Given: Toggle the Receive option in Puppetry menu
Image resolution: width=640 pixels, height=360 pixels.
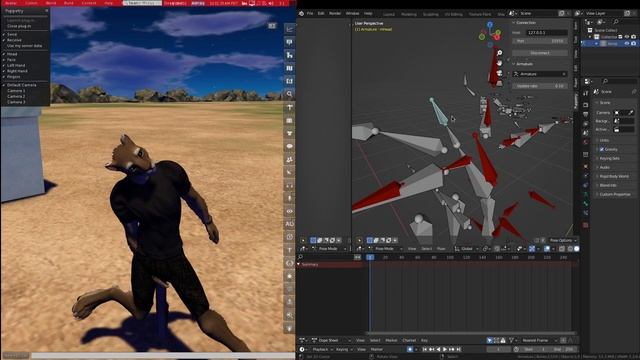Looking at the screenshot, I should [14, 40].
